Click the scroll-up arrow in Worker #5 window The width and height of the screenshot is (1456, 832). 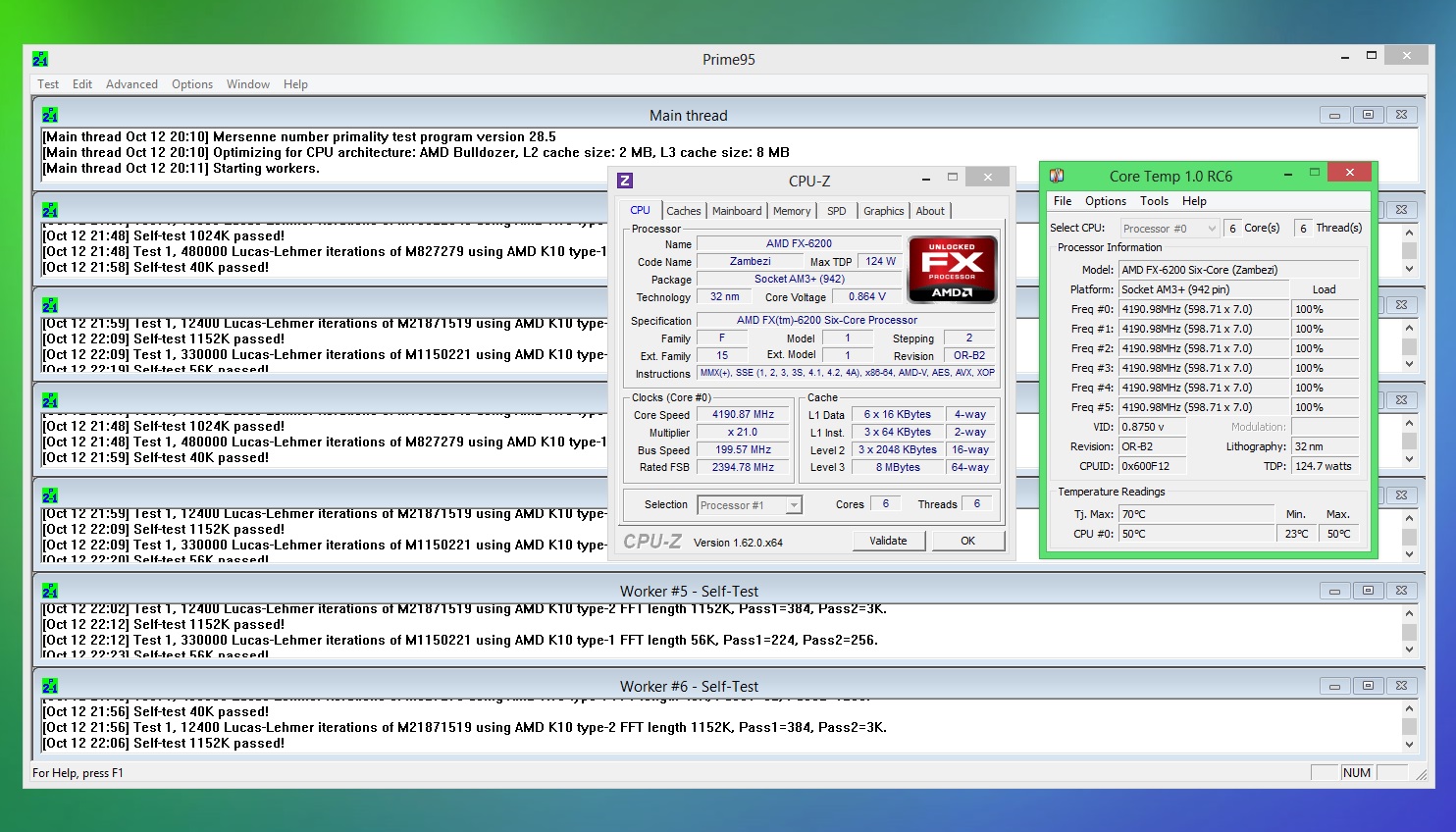[x=1410, y=613]
